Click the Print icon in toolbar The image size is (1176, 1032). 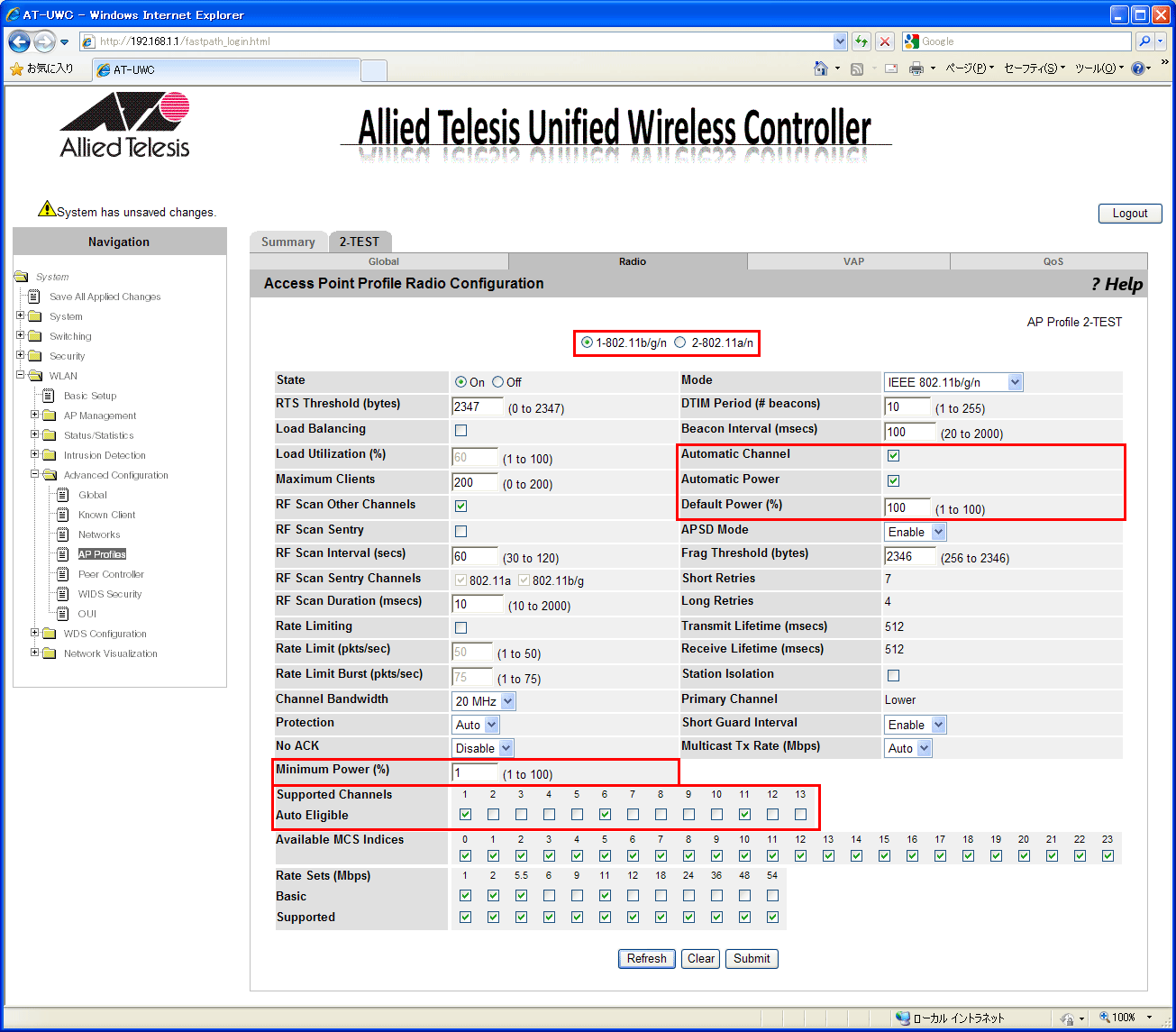click(x=916, y=68)
